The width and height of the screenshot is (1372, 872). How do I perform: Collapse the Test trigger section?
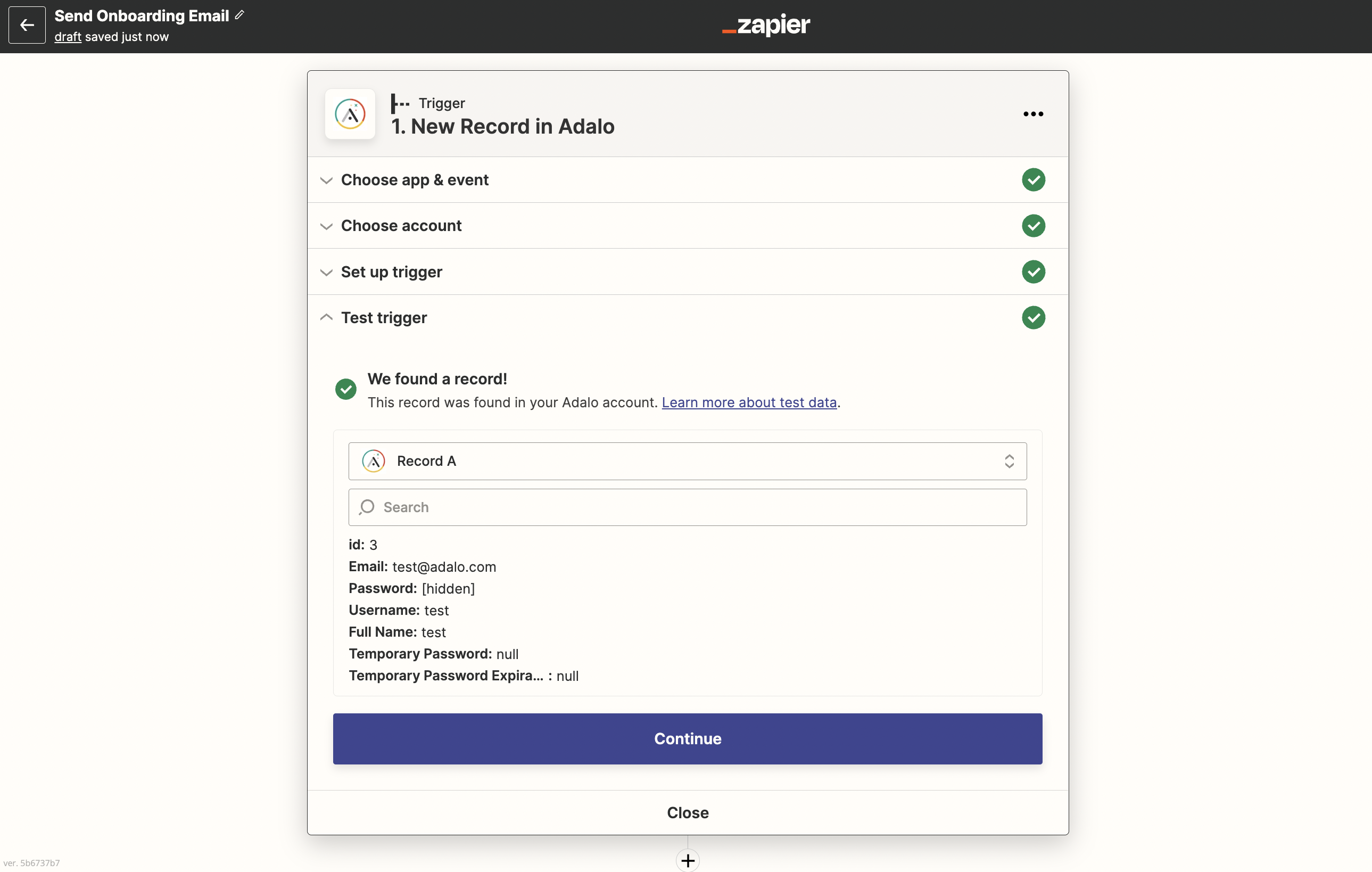(x=384, y=317)
